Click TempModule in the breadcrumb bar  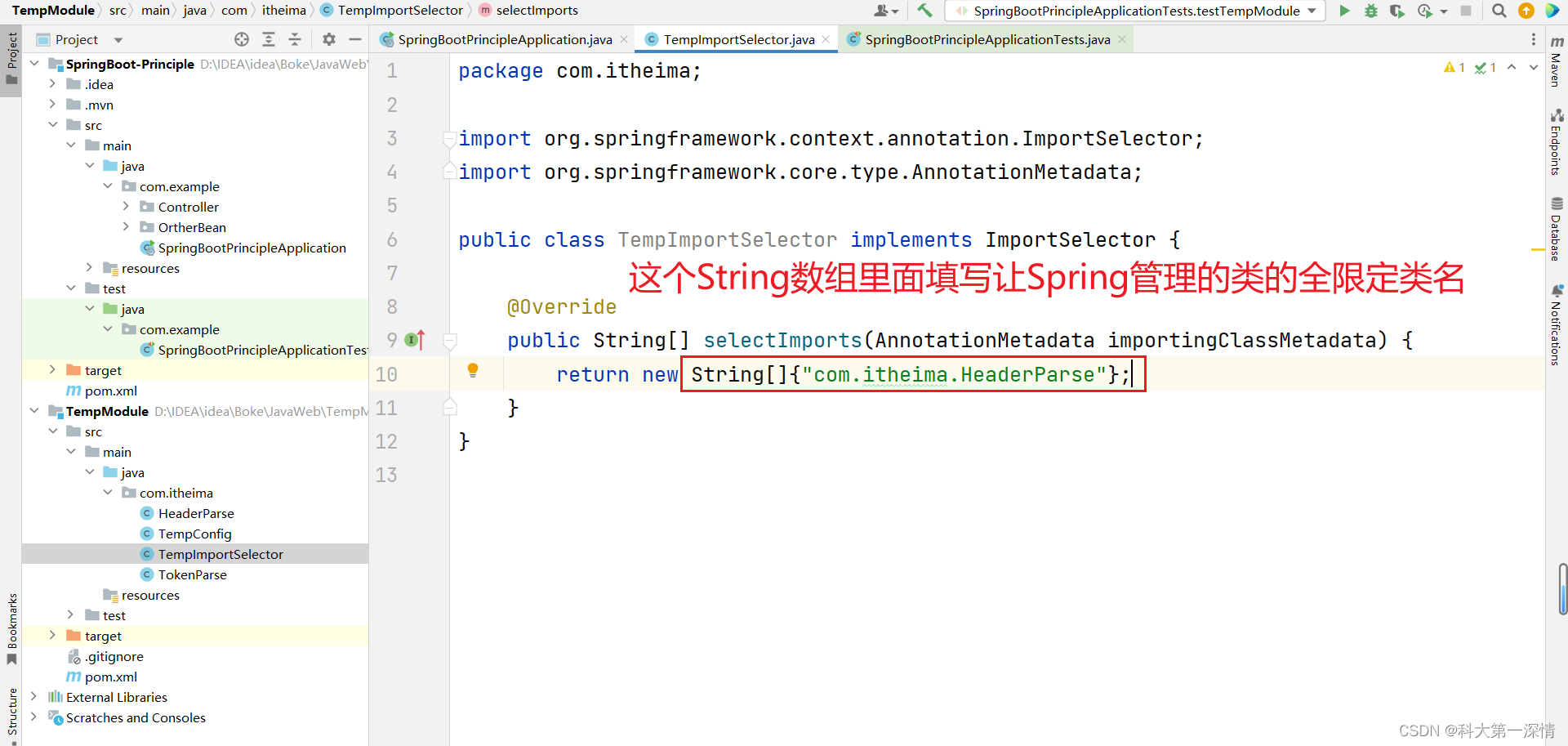tap(53, 11)
